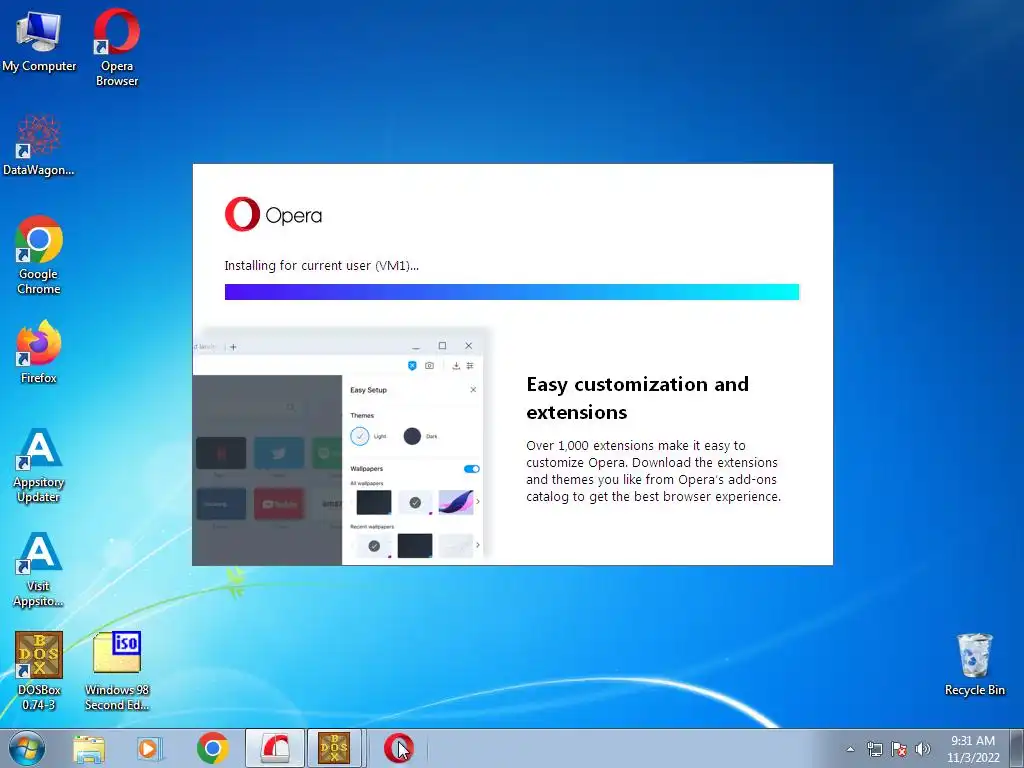Open the Action Center flag icon
This screenshot has height=768, width=1024.
(899, 749)
